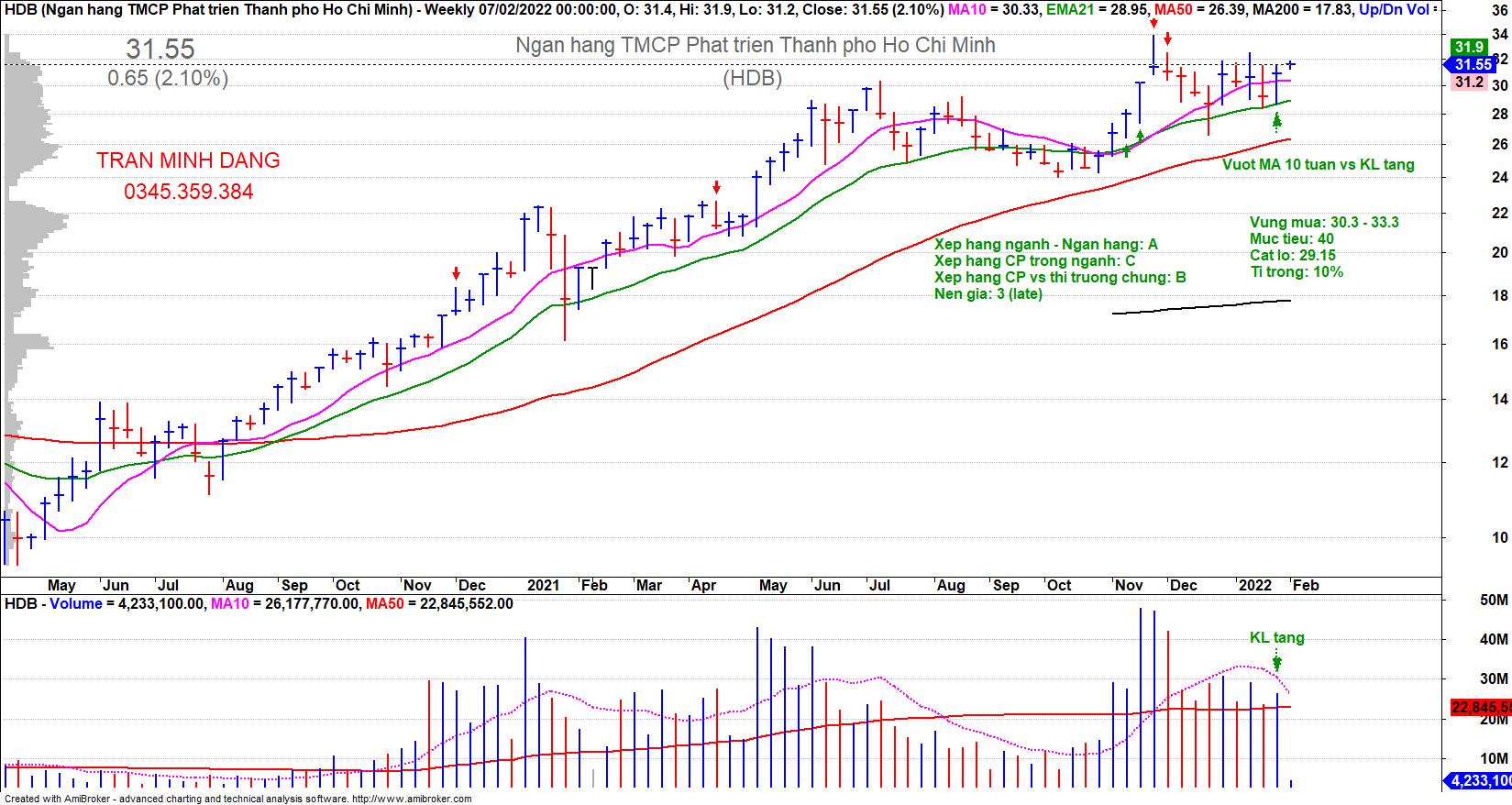Image resolution: width=1512 pixels, height=805 pixels.
Task: Click the blue 31.55 close price tag
Action: [1472, 64]
